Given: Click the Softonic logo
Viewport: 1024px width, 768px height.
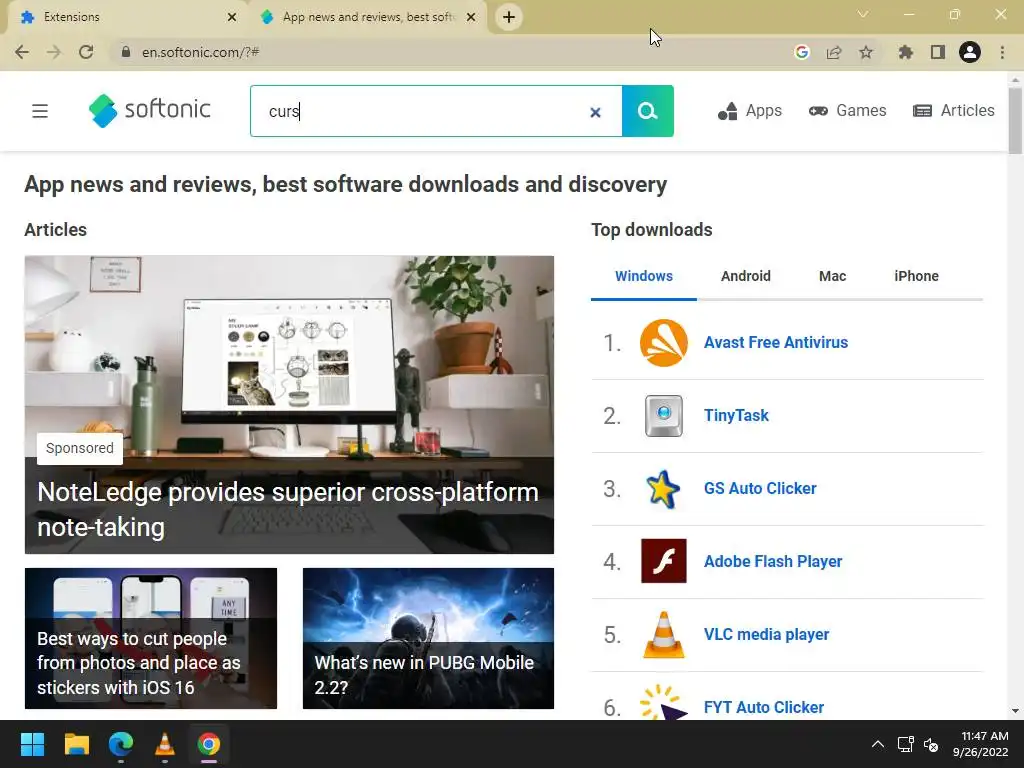Looking at the screenshot, I should pyautogui.click(x=150, y=110).
